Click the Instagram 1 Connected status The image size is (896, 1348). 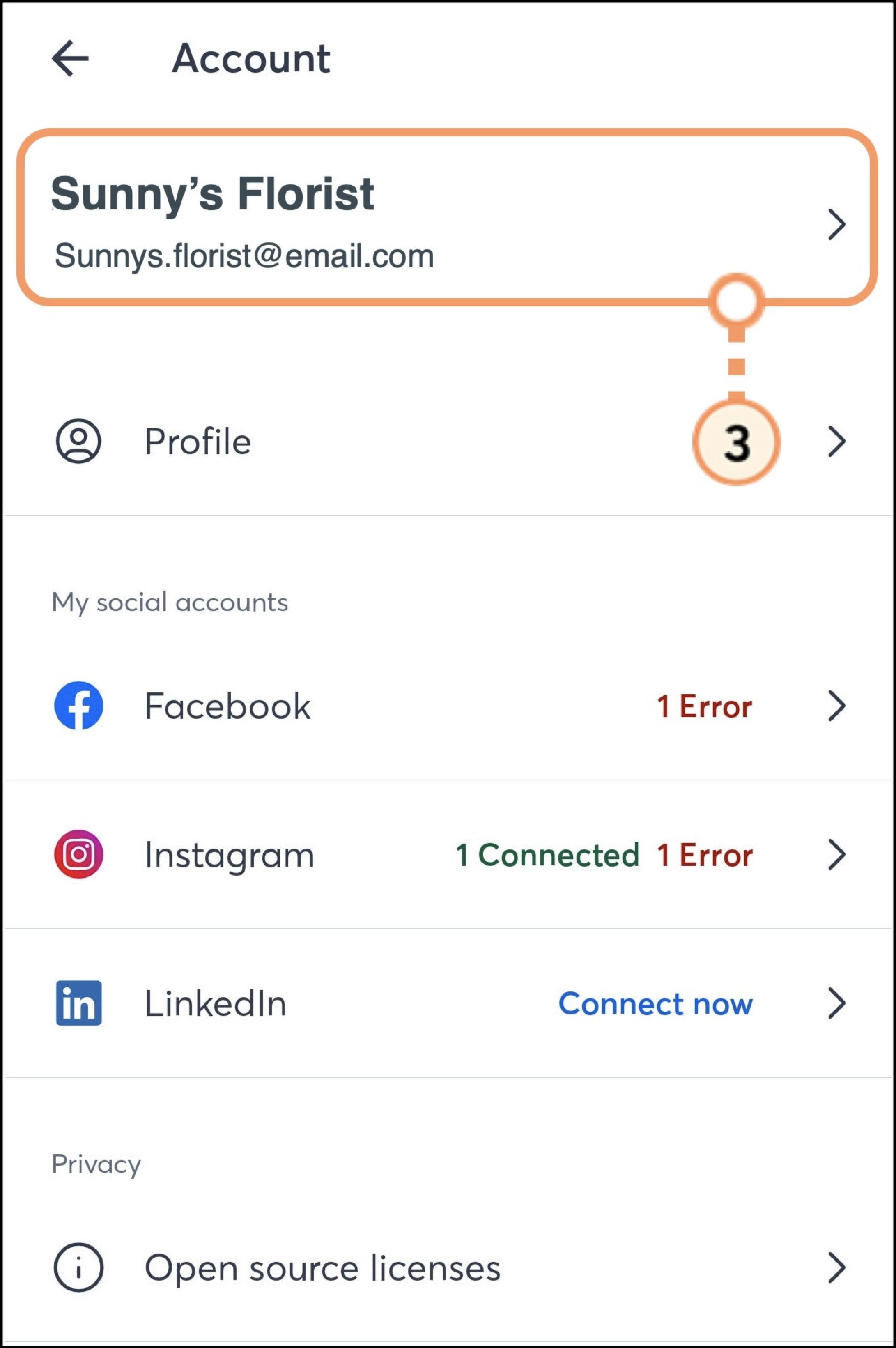pyautogui.click(x=547, y=856)
